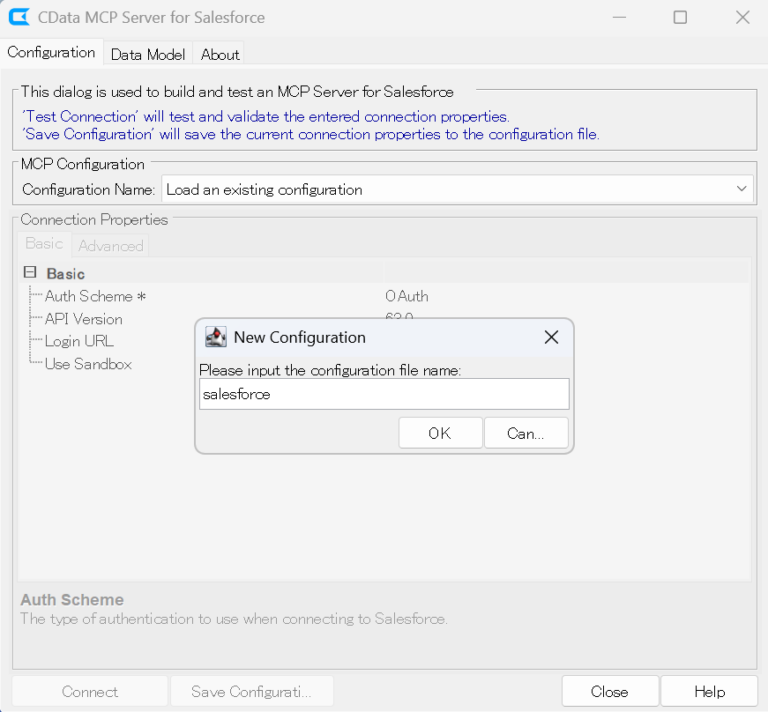Maximize the CData MCP Server window
768x712 pixels.
point(680,17)
